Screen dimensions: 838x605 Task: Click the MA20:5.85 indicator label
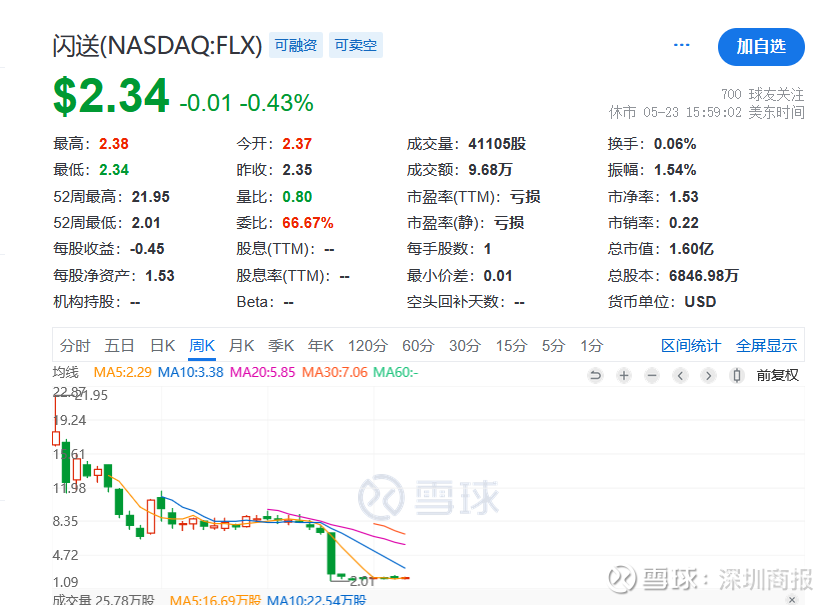262,372
